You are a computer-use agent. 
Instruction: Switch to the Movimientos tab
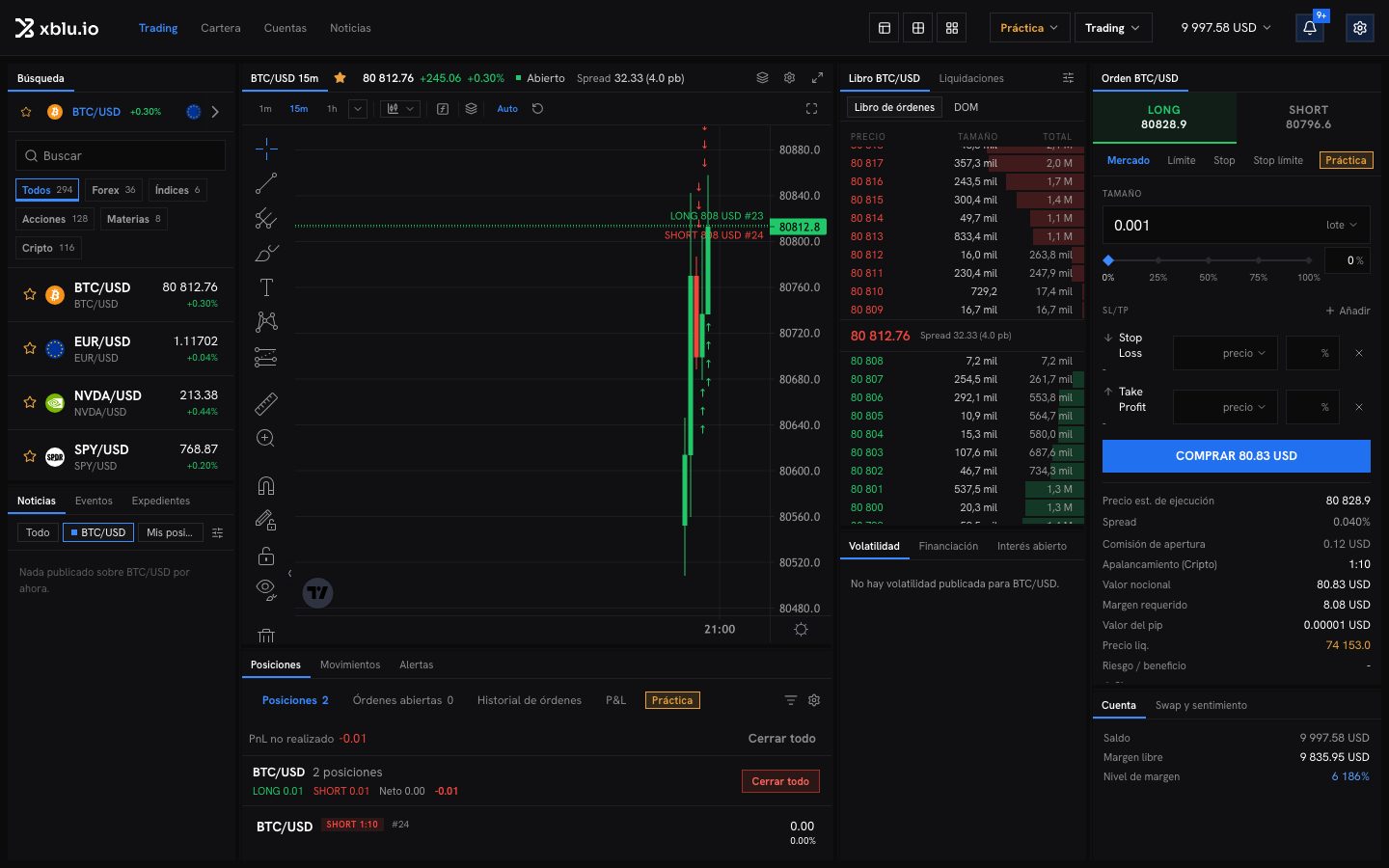(350, 665)
